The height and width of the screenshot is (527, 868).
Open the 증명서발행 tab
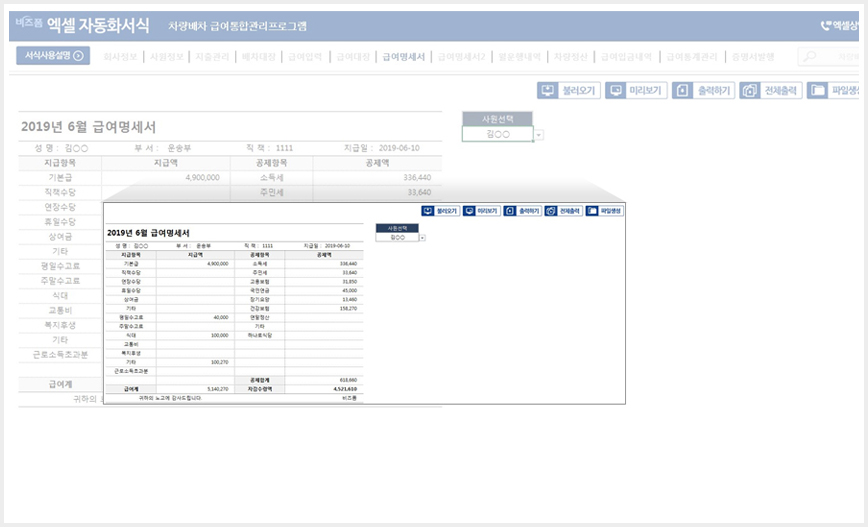tap(753, 56)
